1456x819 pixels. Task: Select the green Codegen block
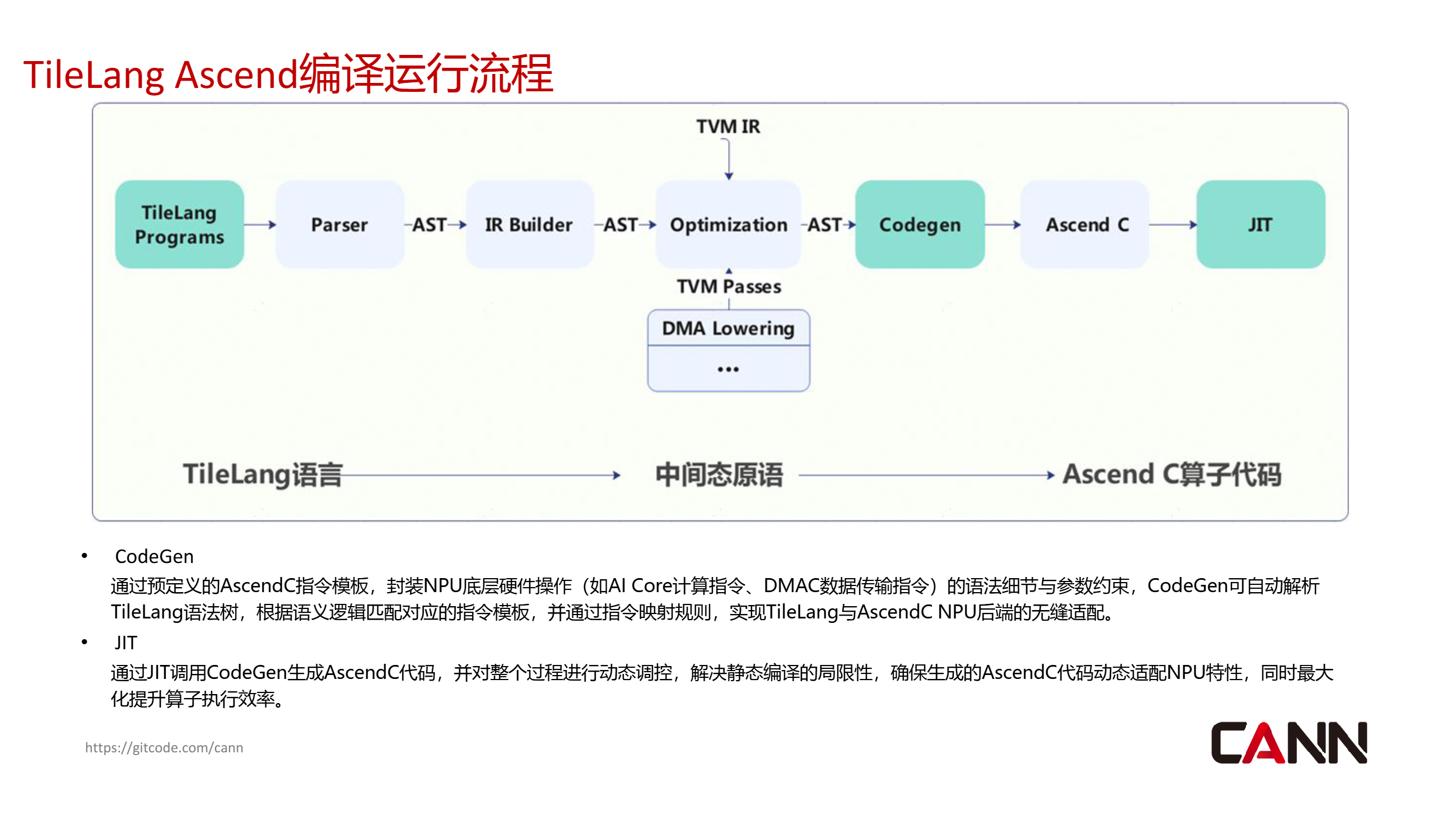coord(919,225)
